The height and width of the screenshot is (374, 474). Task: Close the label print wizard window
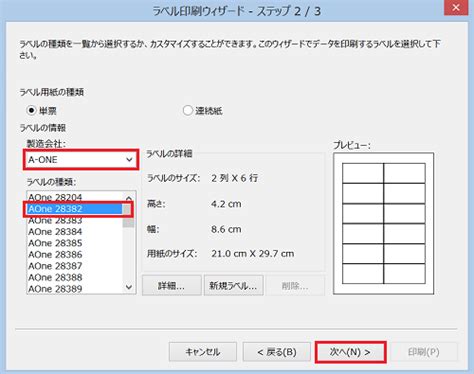coord(456,7)
